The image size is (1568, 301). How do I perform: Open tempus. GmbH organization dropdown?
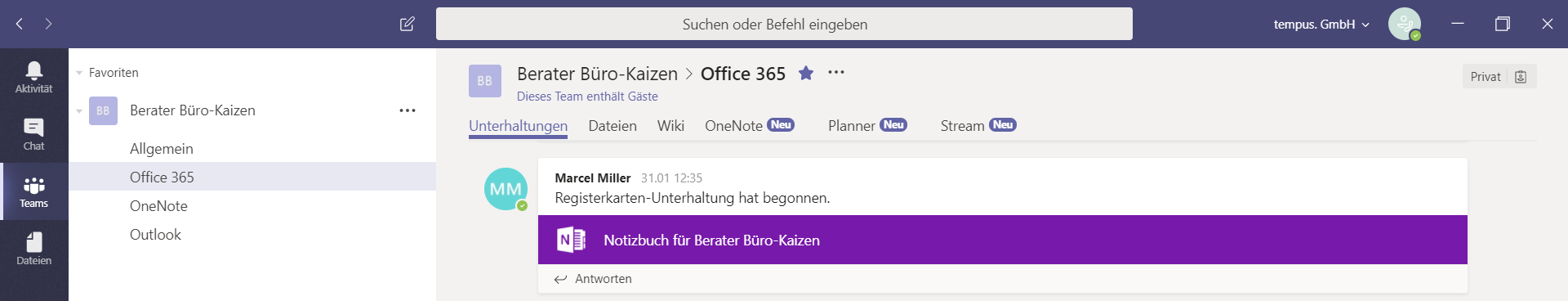click(x=1321, y=25)
